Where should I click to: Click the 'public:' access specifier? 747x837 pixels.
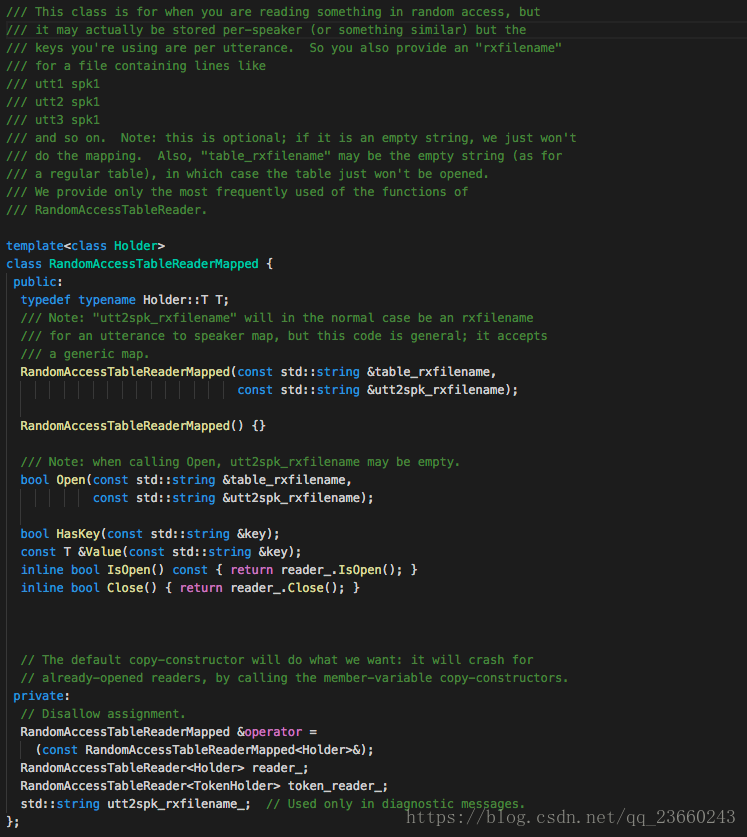pos(38,282)
